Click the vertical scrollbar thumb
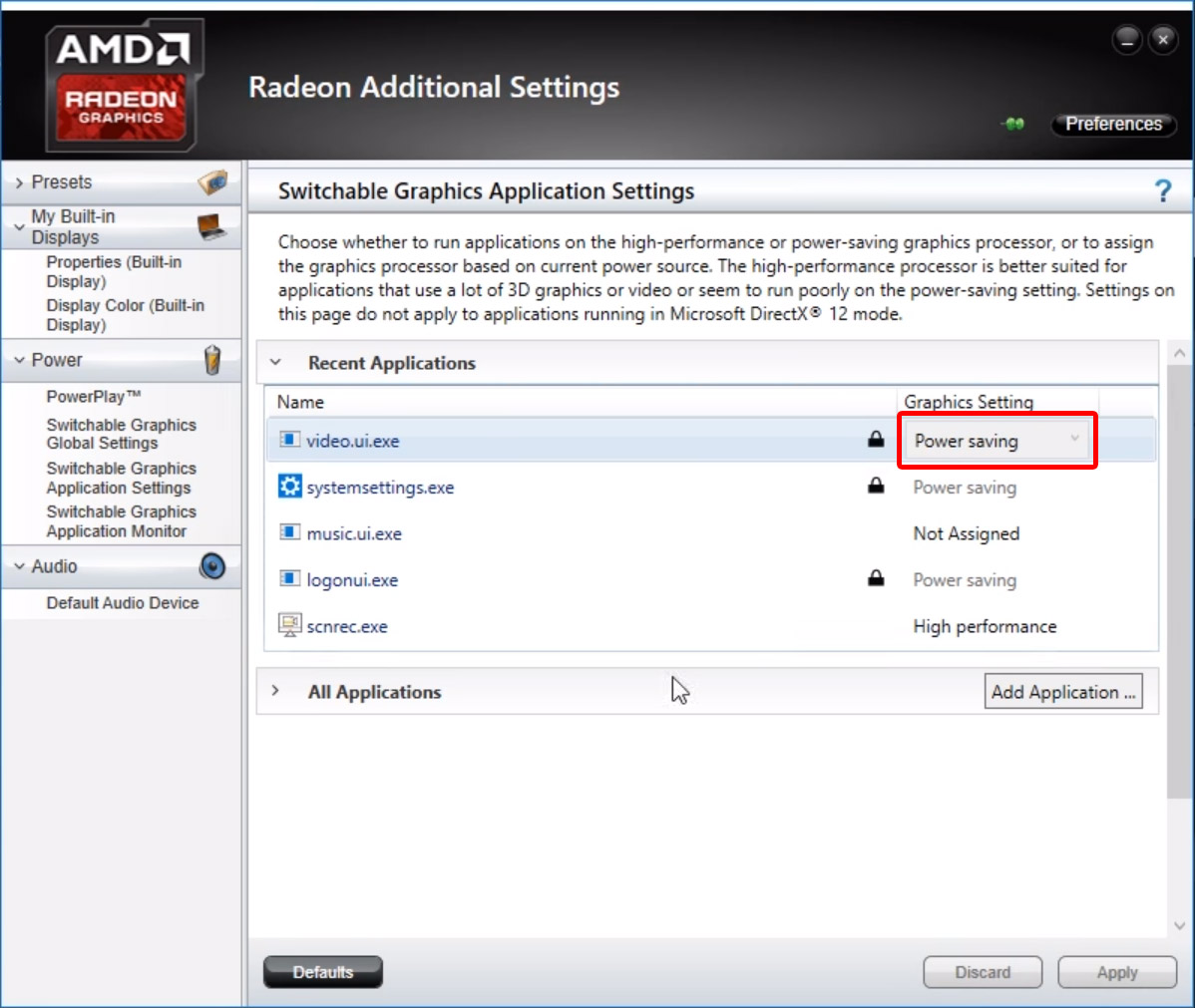Screen dimensions: 1195x1008 [1179, 582]
